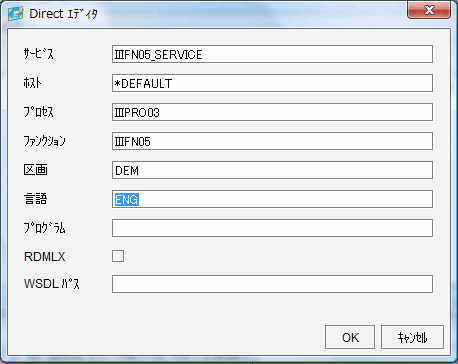Click the ファンクション label
Viewport: 458px width, 364px height.
[44, 141]
